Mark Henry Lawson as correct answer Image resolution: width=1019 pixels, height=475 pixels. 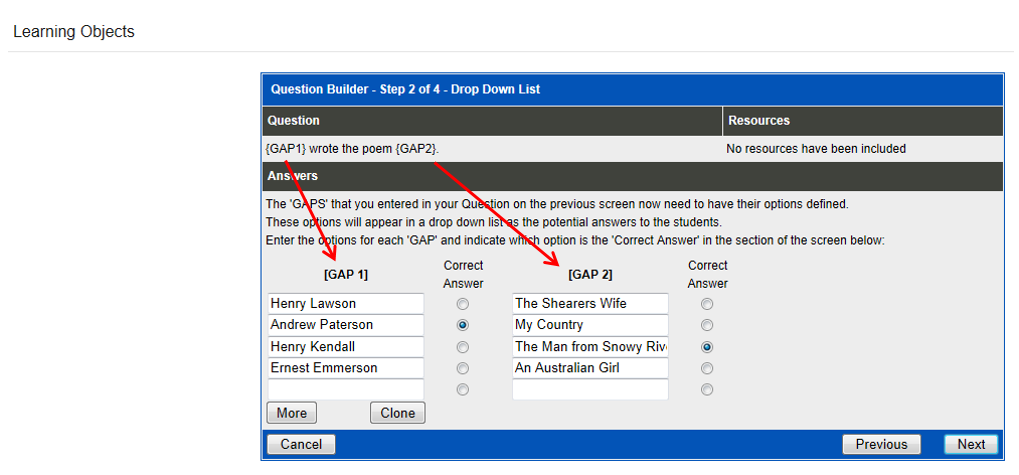tap(462, 304)
